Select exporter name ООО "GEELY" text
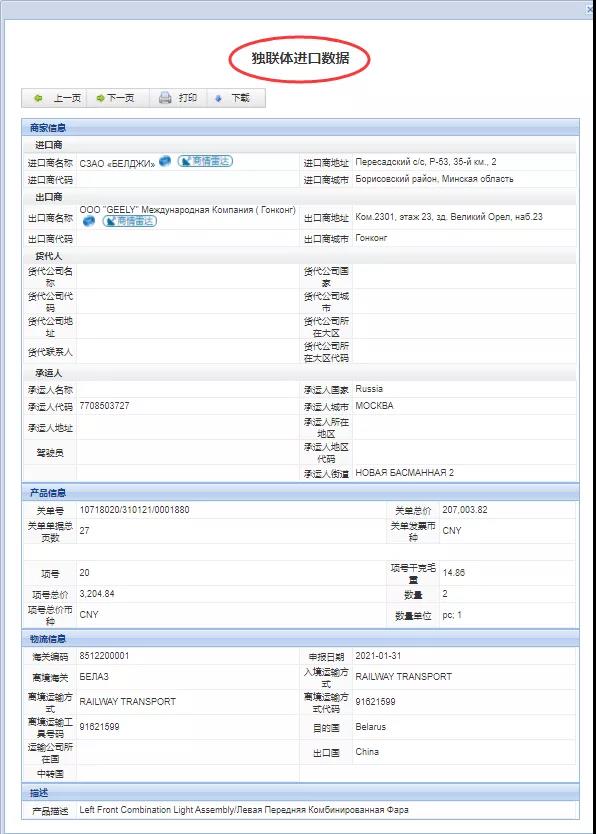The height and width of the screenshot is (834, 596). (x=188, y=210)
